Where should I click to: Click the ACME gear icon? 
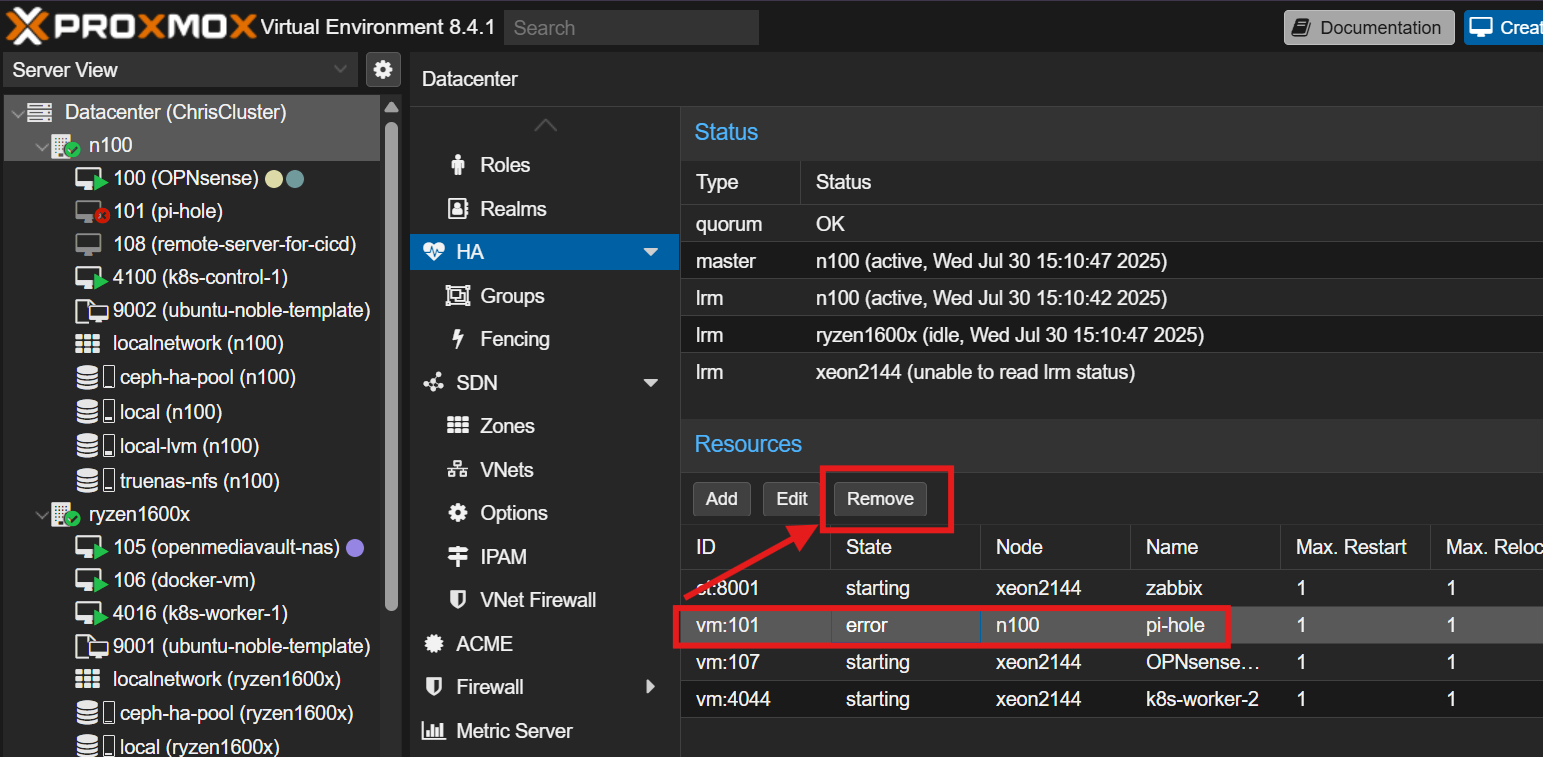point(434,644)
